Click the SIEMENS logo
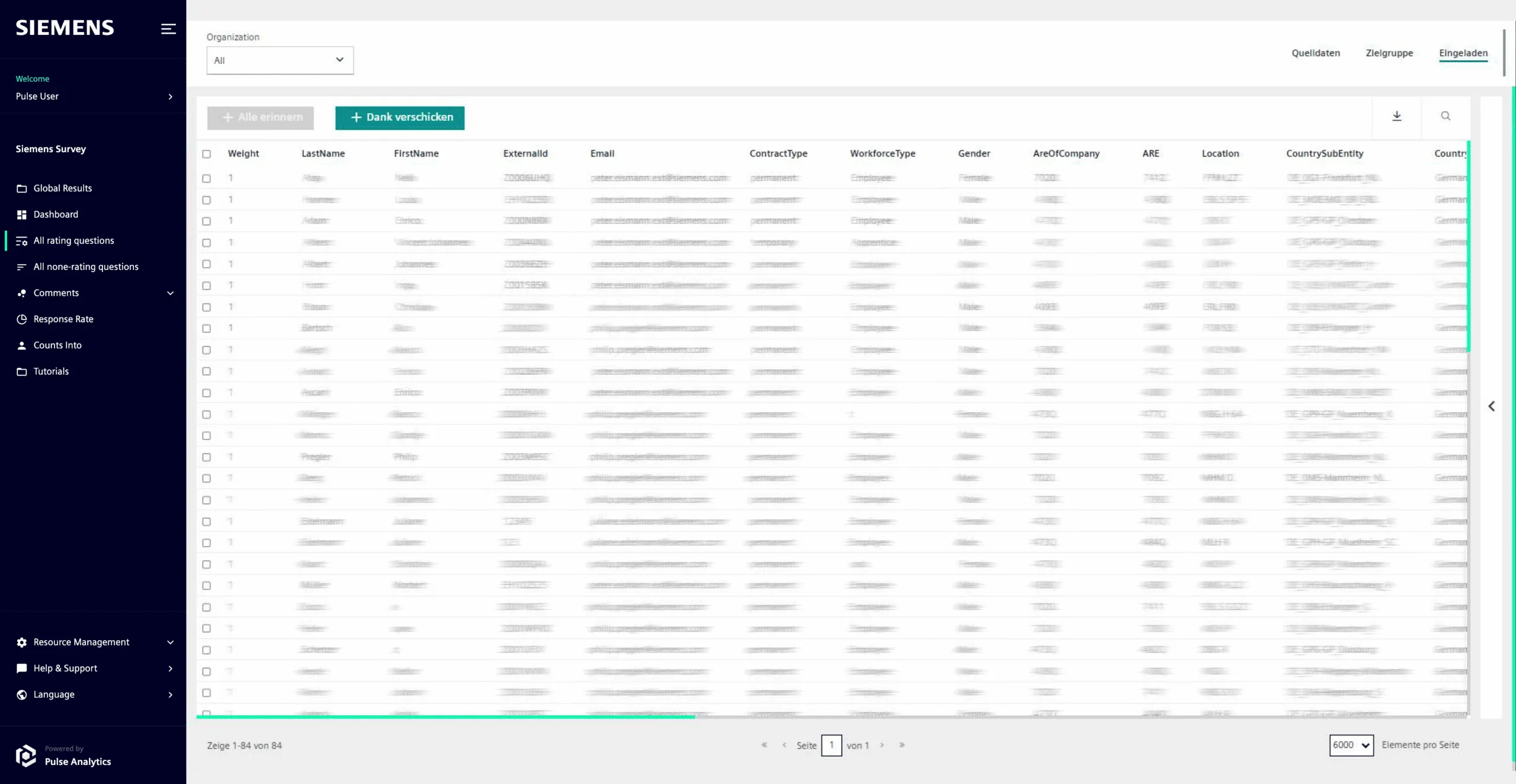This screenshot has height=784, width=1516. pyautogui.click(x=65, y=28)
